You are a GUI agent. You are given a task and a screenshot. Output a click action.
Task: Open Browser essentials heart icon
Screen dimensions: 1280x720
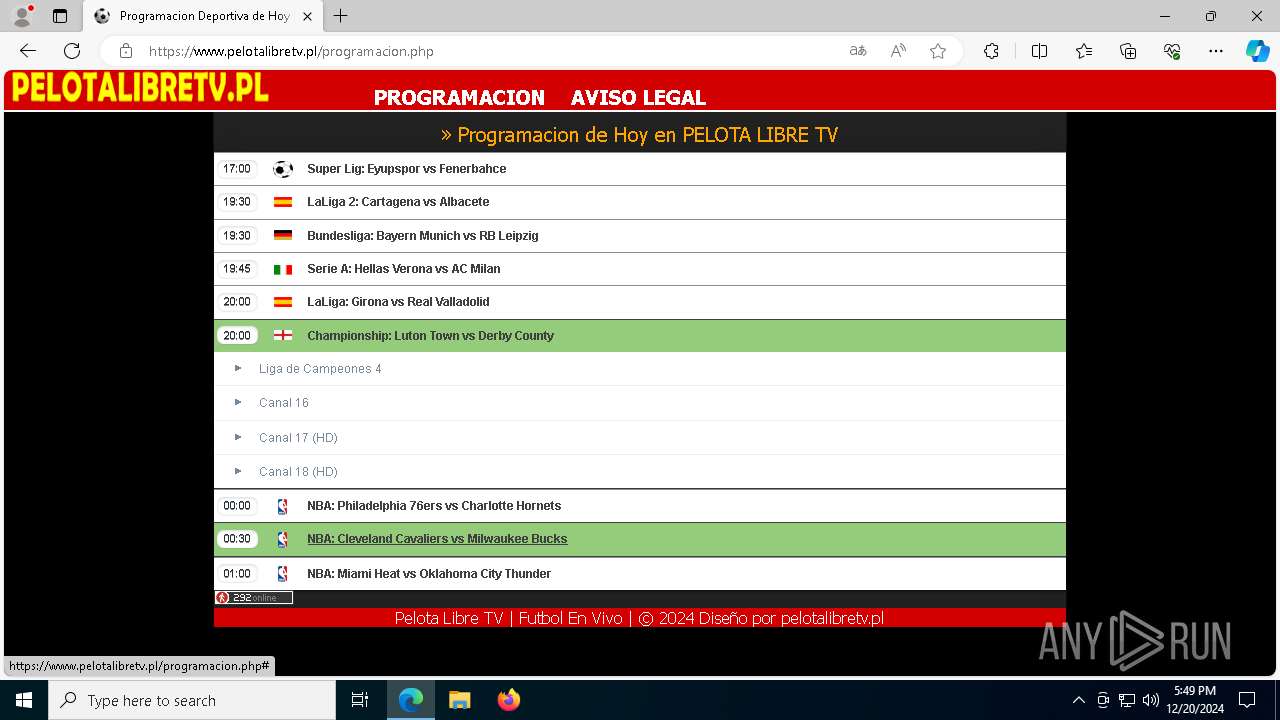click(x=1172, y=51)
